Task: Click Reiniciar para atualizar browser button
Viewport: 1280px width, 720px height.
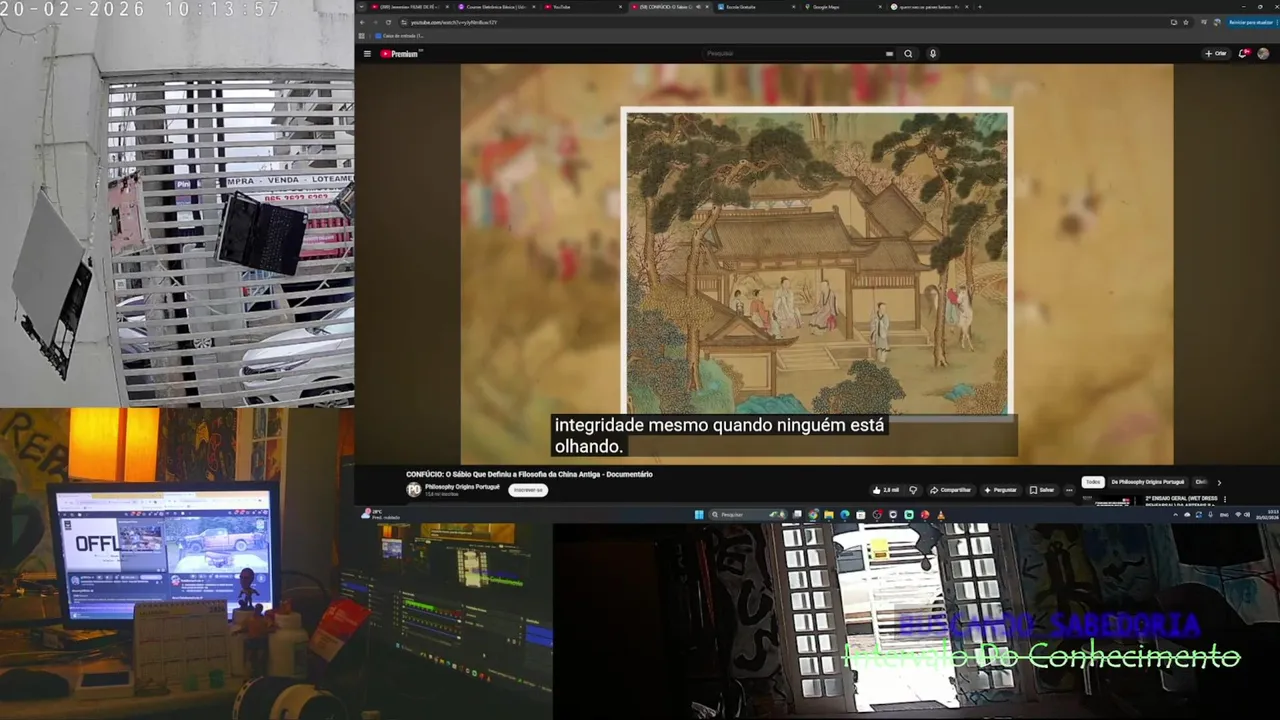Action: (1250, 22)
